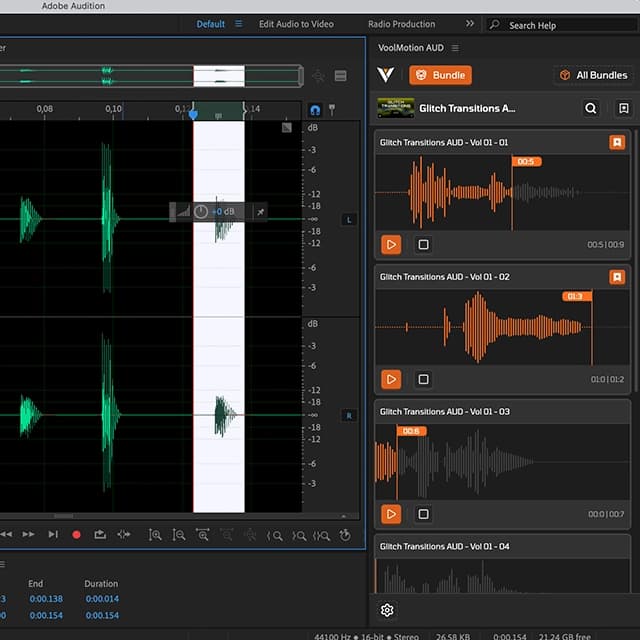Viewport: 640px width, 640px height.
Task: Switch to Edit Audio to Video workspace
Action: pyautogui.click(x=296, y=24)
